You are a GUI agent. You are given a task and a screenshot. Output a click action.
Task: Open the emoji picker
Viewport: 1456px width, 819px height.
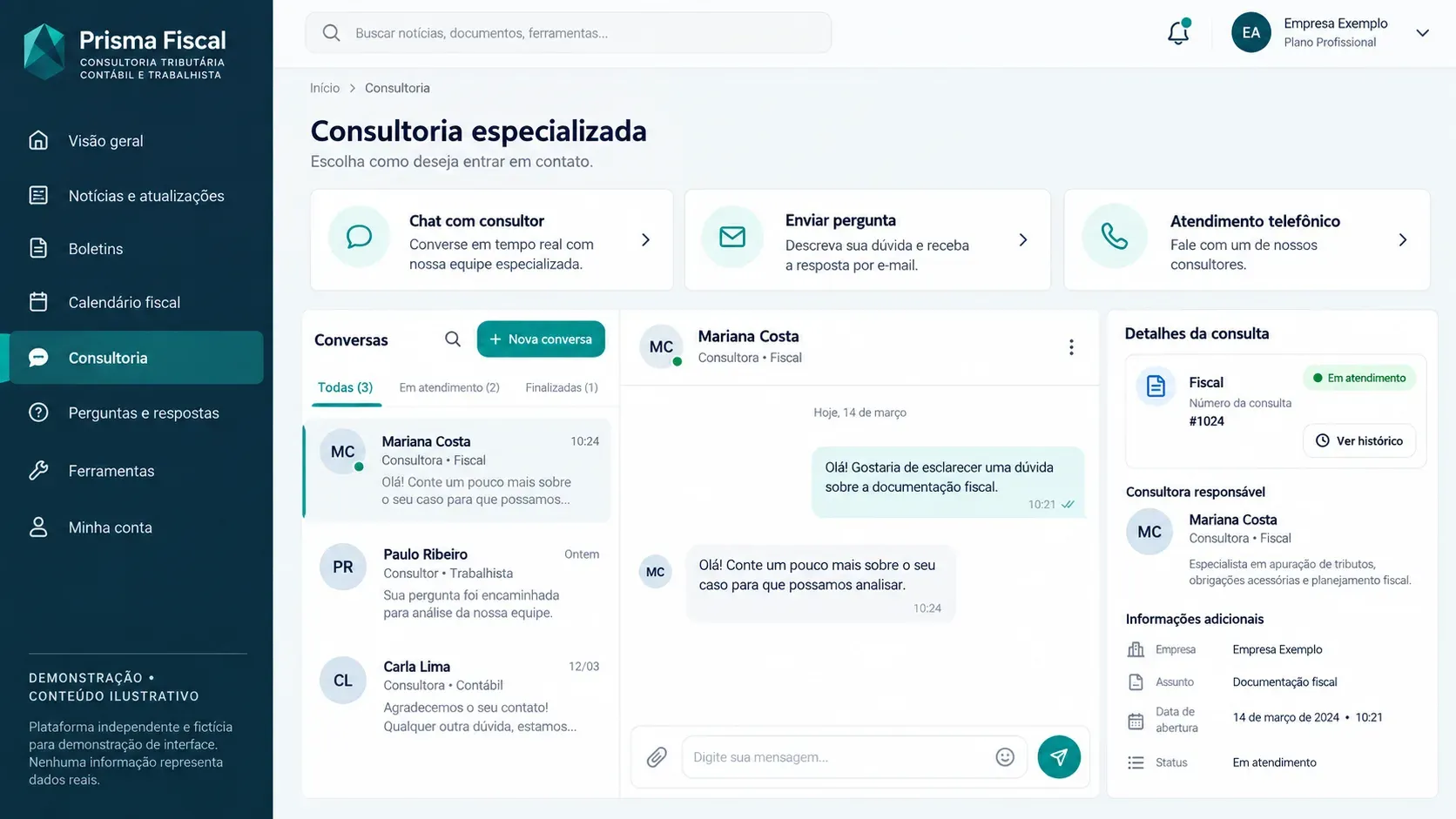point(1005,757)
